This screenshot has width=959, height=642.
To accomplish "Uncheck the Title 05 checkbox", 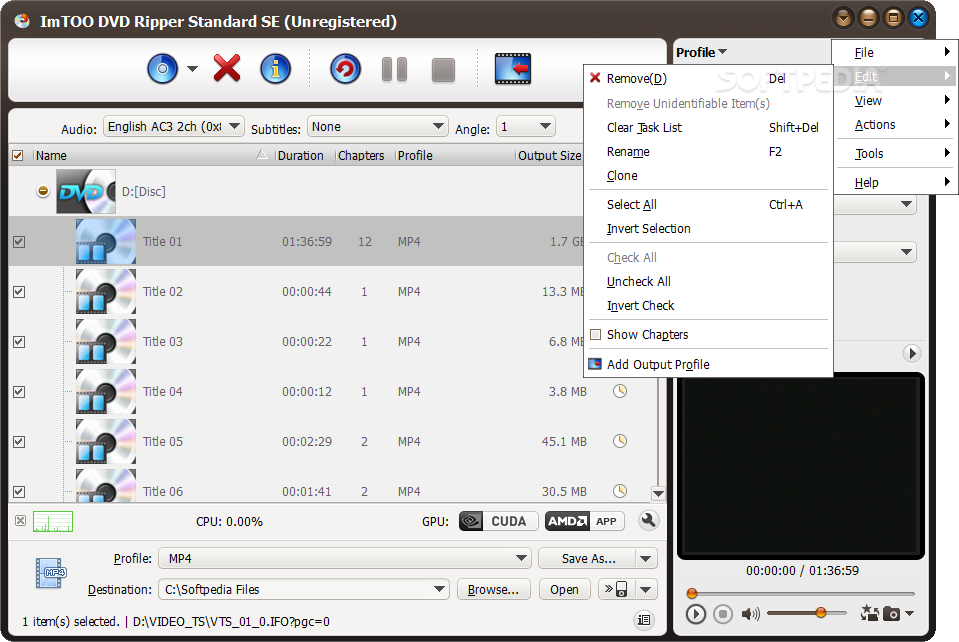I will click(19, 441).
